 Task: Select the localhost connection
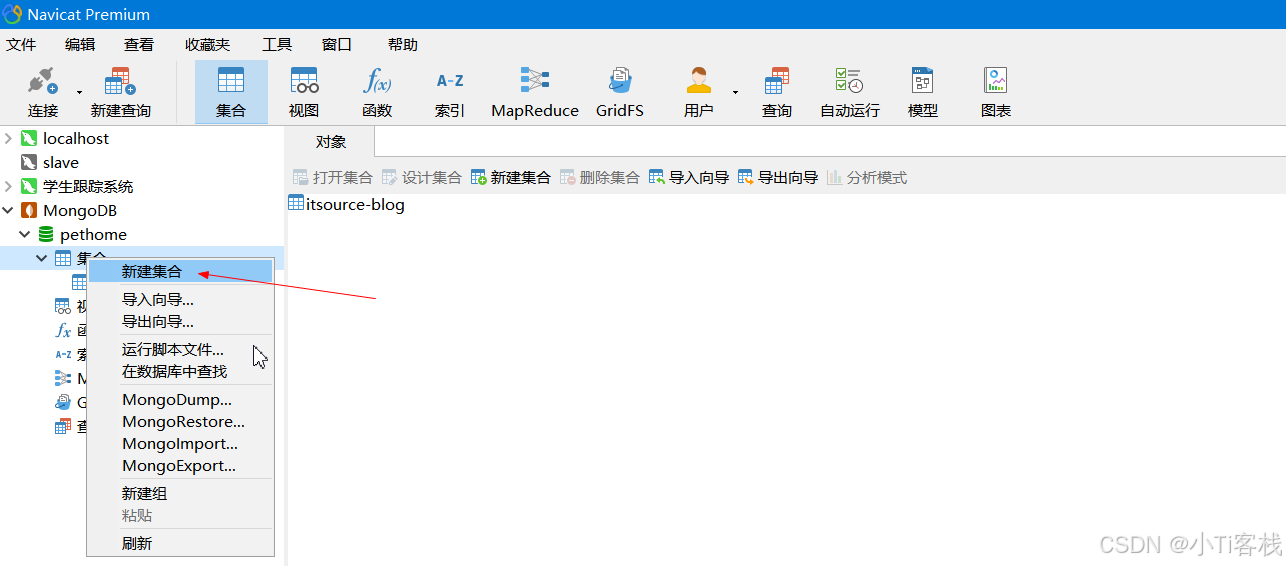[x=76, y=138]
